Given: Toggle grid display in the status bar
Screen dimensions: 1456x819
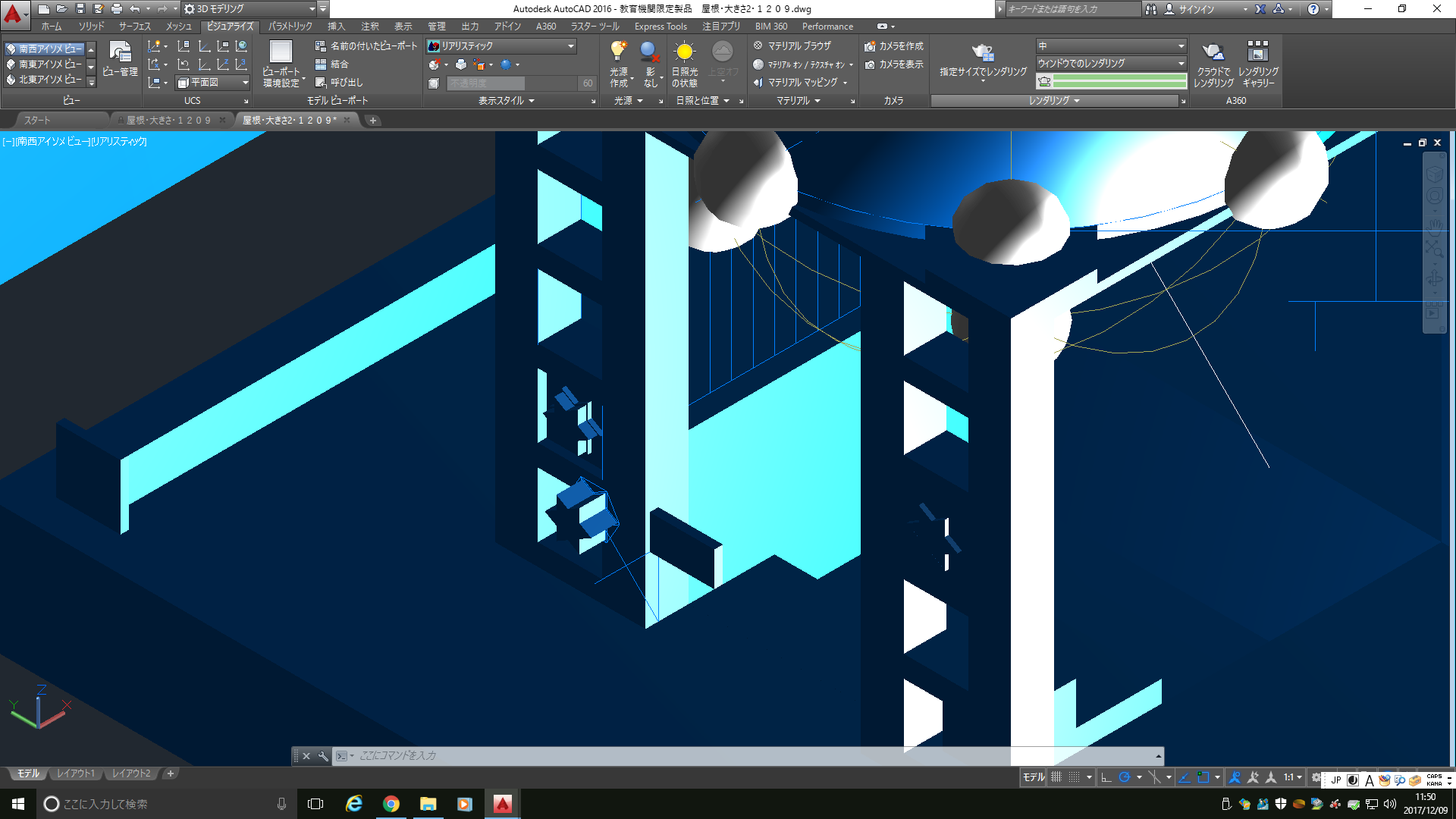Looking at the screenshot, I should (1056, 777).
